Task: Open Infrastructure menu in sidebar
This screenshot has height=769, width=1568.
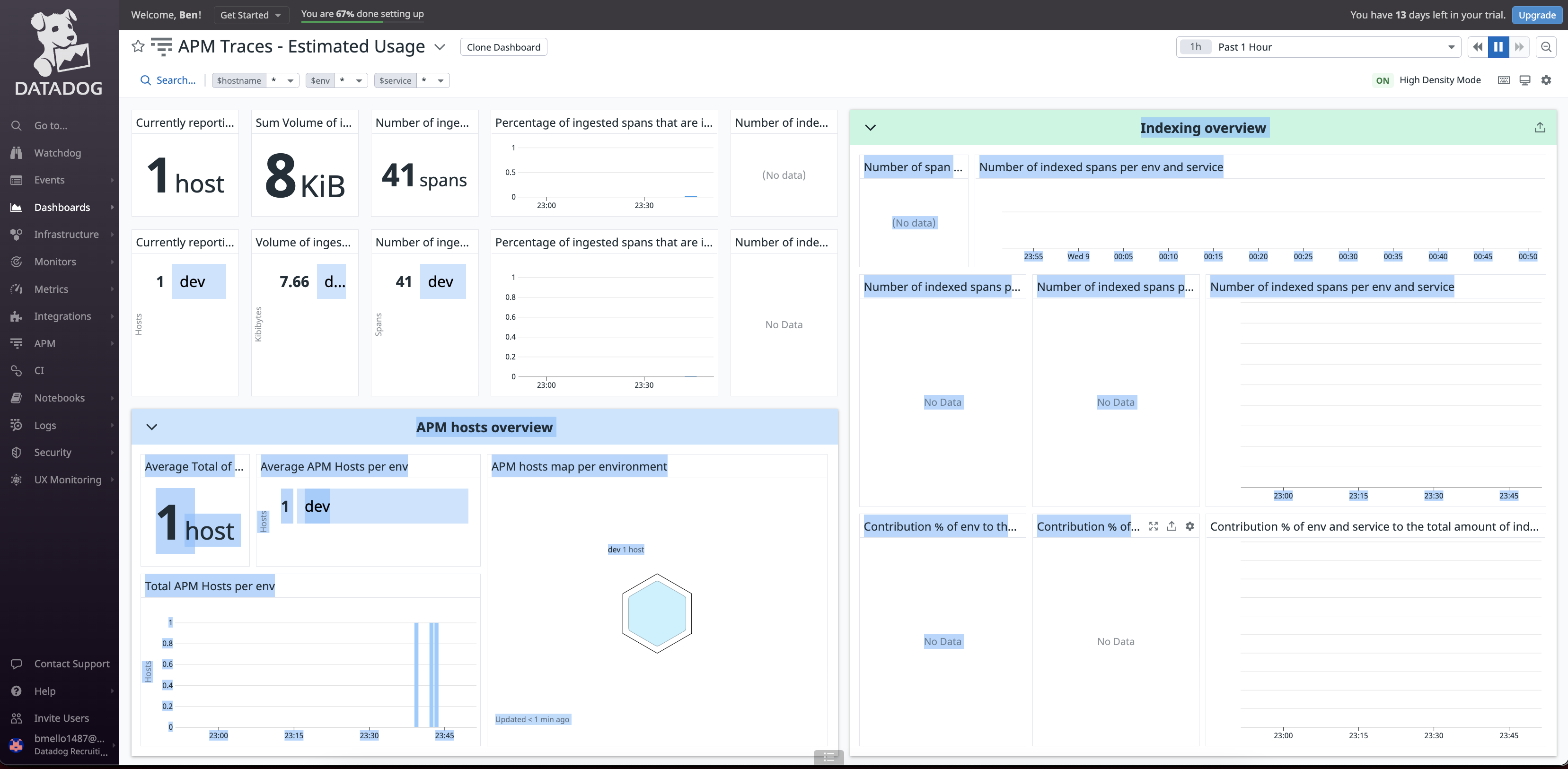Action: (x=66, y=234)
